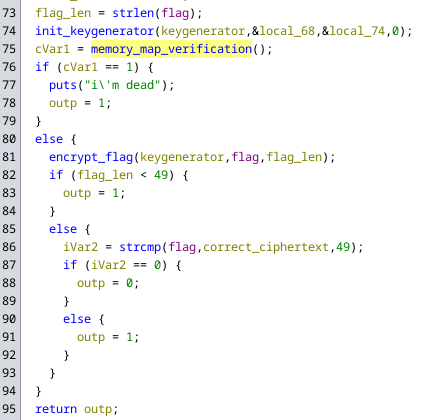Viewport: 424px width, 420px height.
Task: Click the highlighted memory_map_verification function call
Action: pyautogui.click(x=171, y=49)
